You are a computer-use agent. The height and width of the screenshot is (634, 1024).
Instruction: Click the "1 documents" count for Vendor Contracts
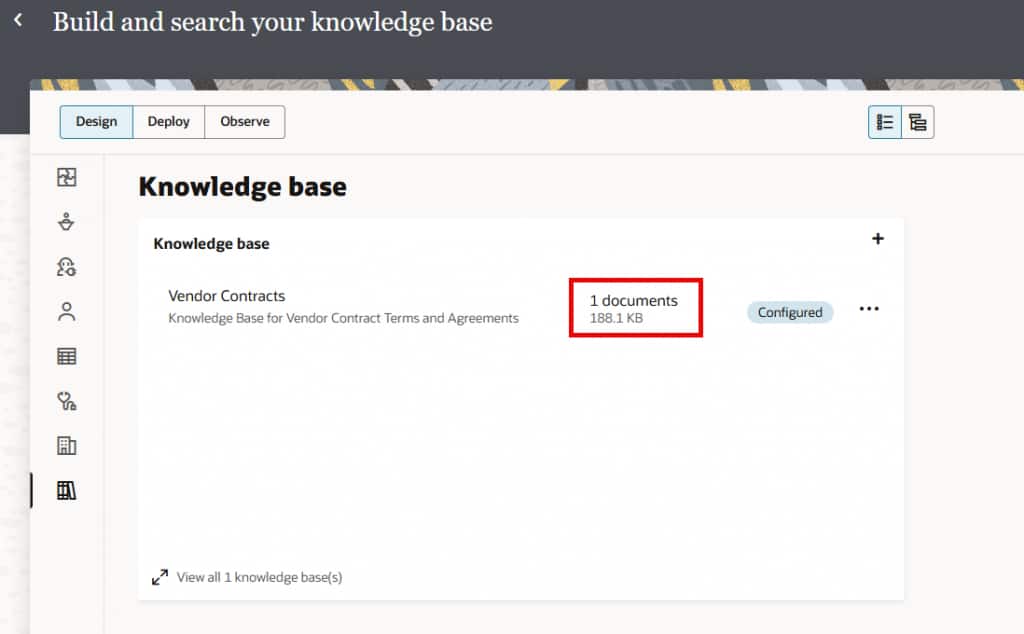[x=633, y=301]
